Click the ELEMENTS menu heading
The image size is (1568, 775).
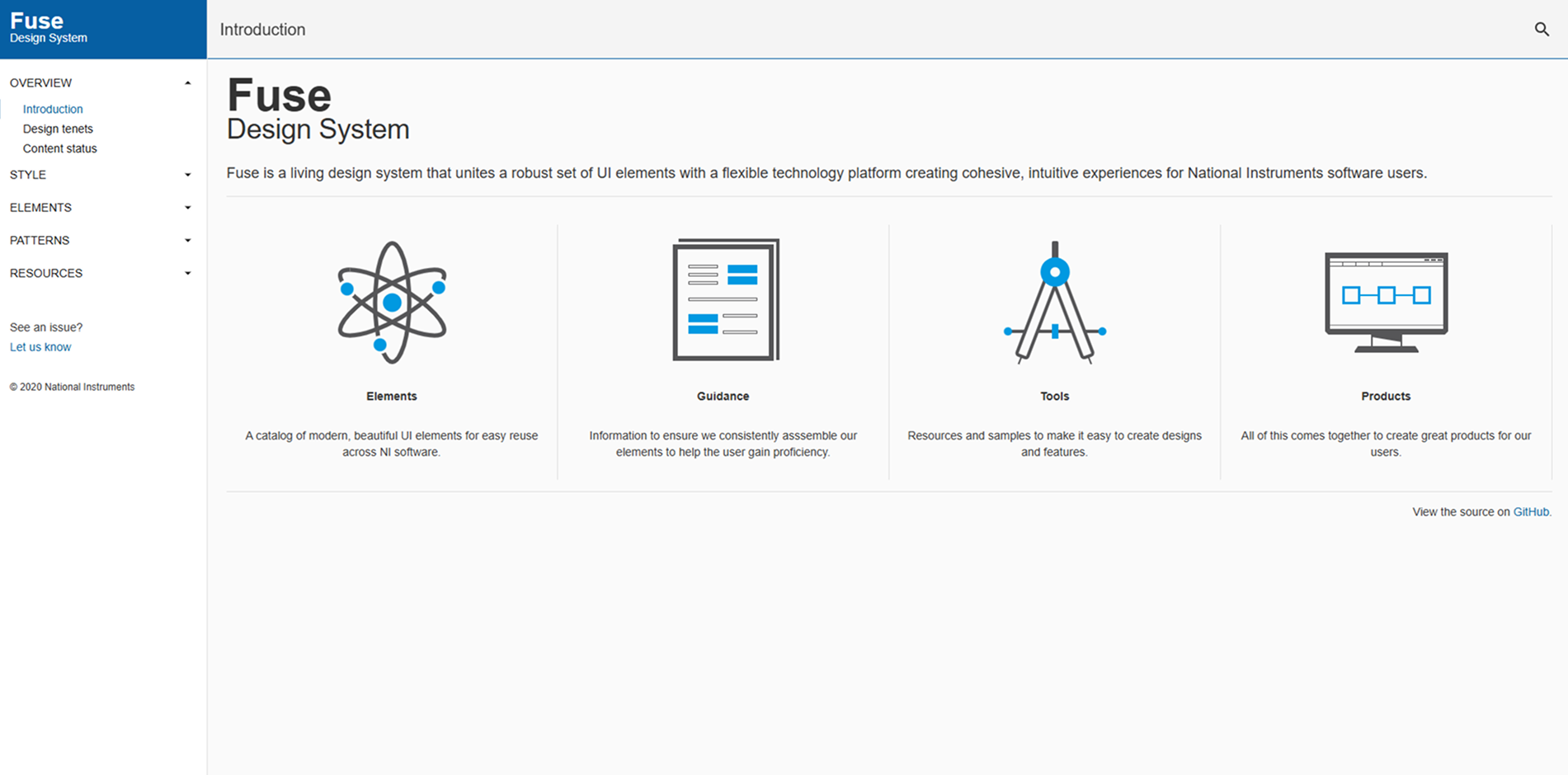pyautogui.click(x=40, y=208)
